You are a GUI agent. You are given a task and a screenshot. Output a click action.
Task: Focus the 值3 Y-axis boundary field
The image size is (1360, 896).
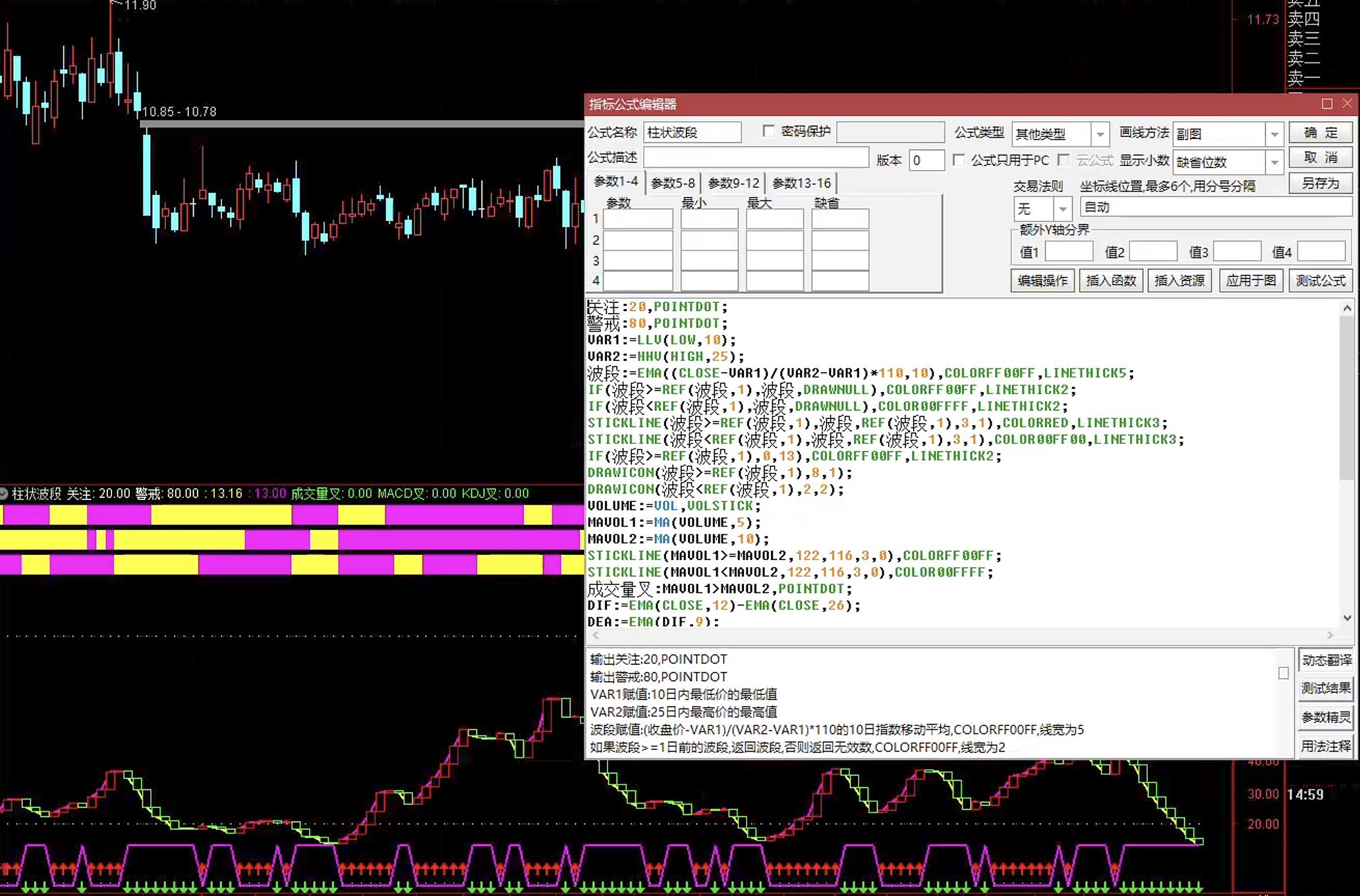(x=1237, y=252)
